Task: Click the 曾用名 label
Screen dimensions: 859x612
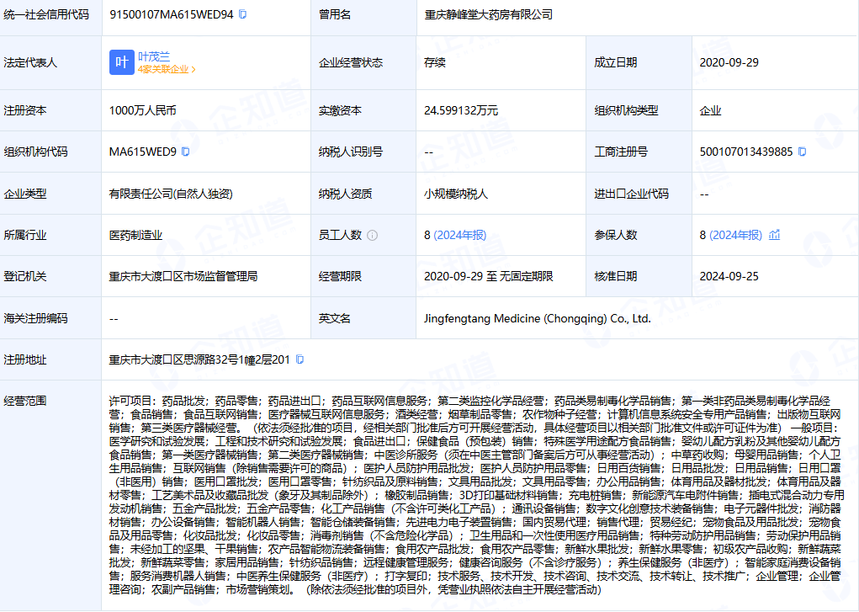Action: [x=335, y=15]
